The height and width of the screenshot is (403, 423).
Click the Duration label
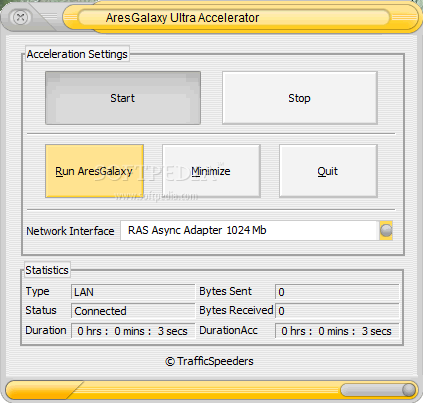(46, 330)
